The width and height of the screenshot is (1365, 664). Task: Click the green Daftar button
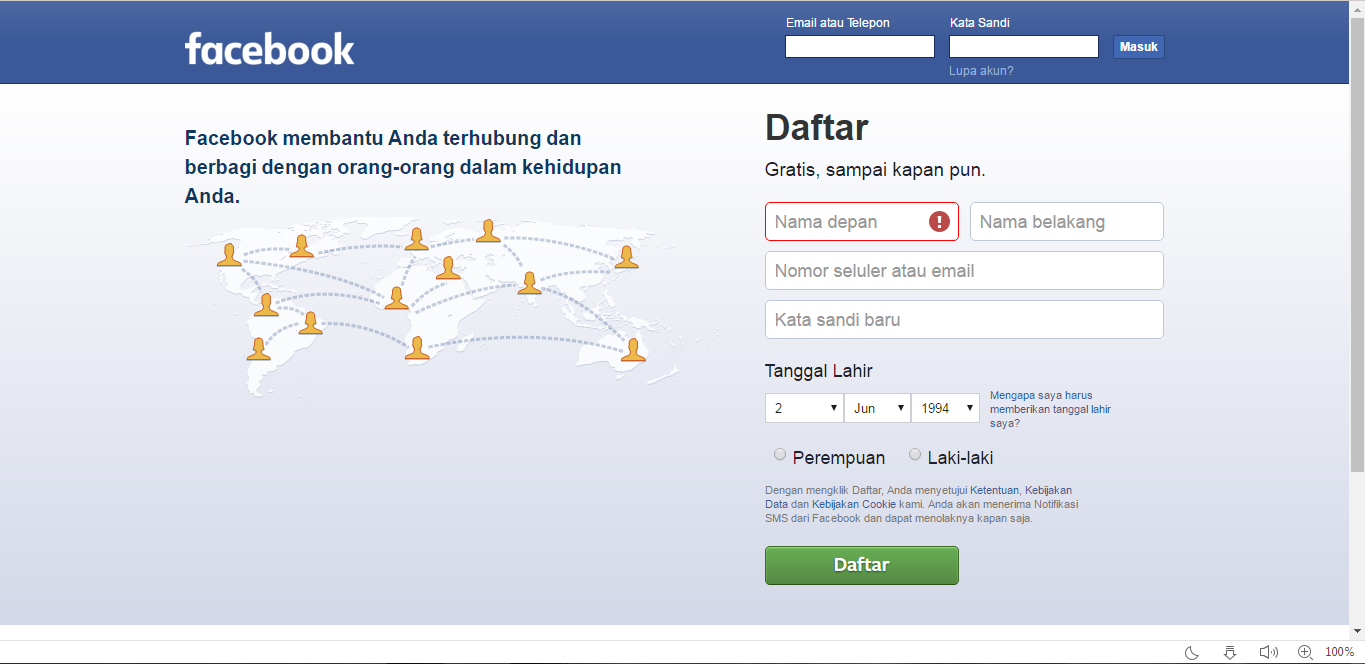point(862,565)
